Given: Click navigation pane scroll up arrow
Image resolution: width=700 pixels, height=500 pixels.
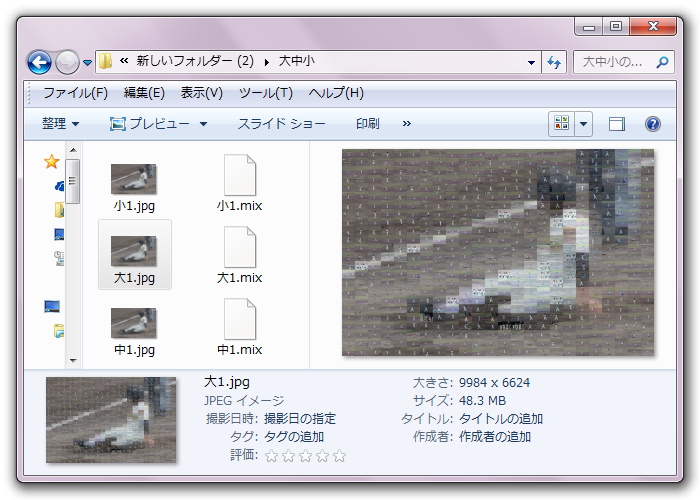Looking at the screenshot, I should click(73, 150).
